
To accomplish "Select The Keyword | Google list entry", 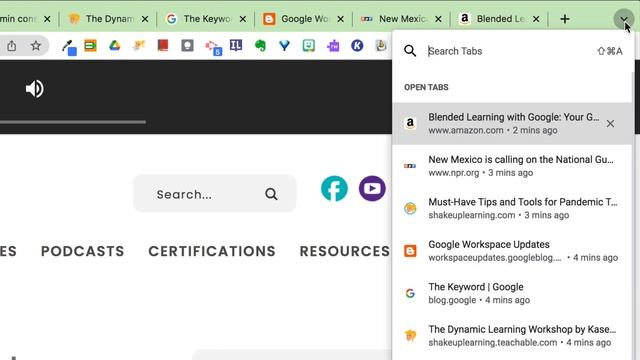I will pos(512,293).
